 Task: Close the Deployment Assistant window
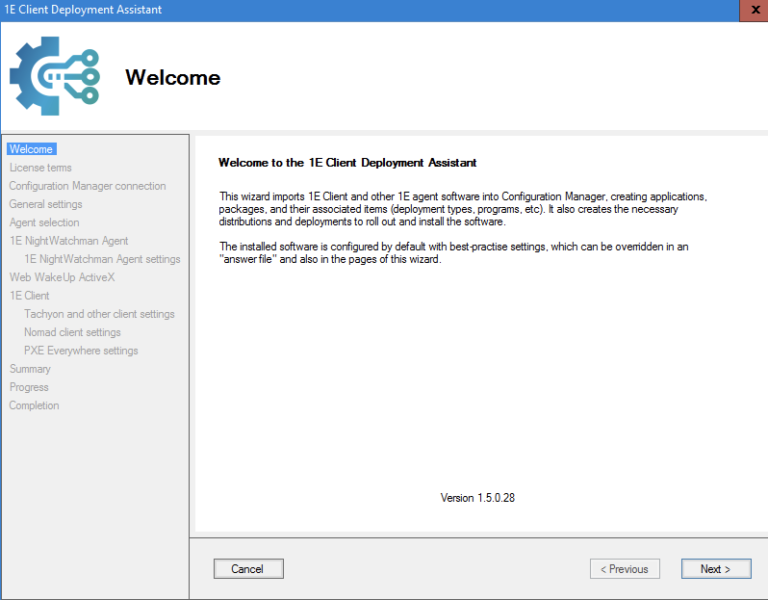pyautogui.click(x=753, y=10)
